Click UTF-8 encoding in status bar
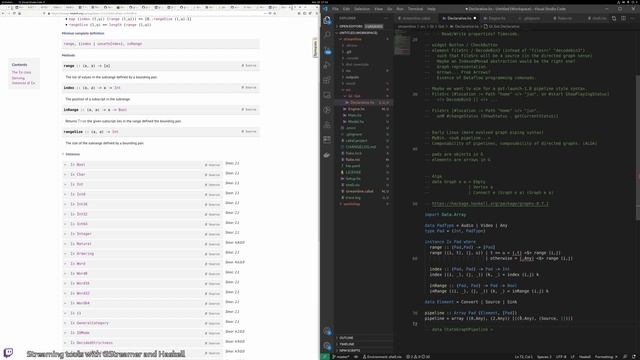This screenshot has height=360, width=640. (x=561, y=357)
